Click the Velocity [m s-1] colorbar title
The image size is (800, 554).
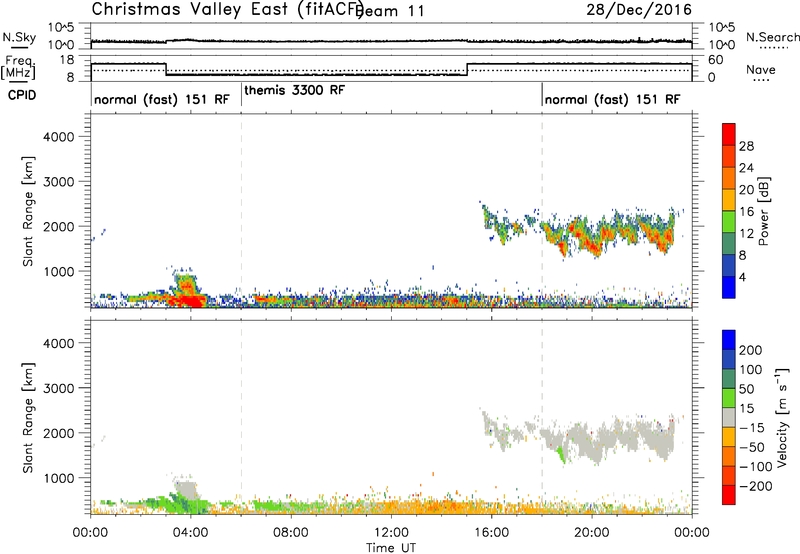[782, 417]
